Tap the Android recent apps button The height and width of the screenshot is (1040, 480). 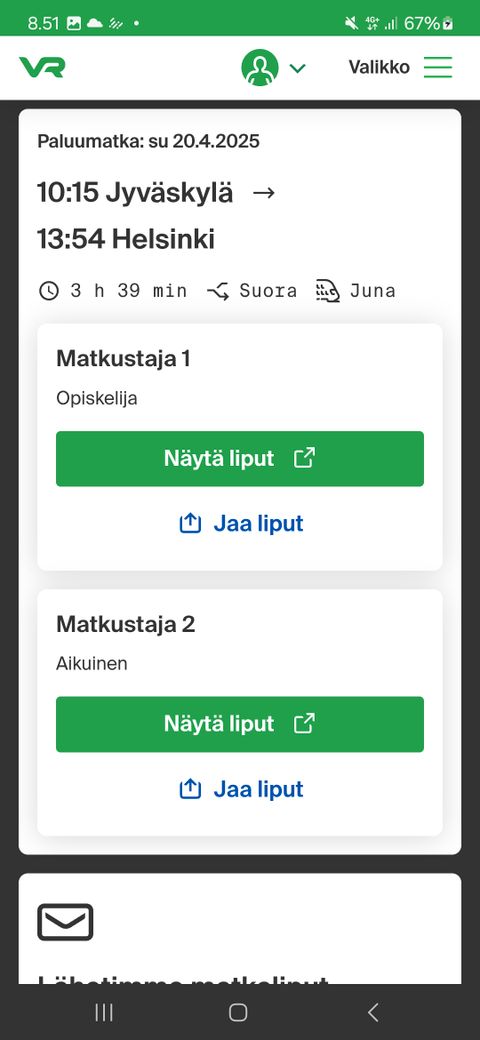(104, 1012)
